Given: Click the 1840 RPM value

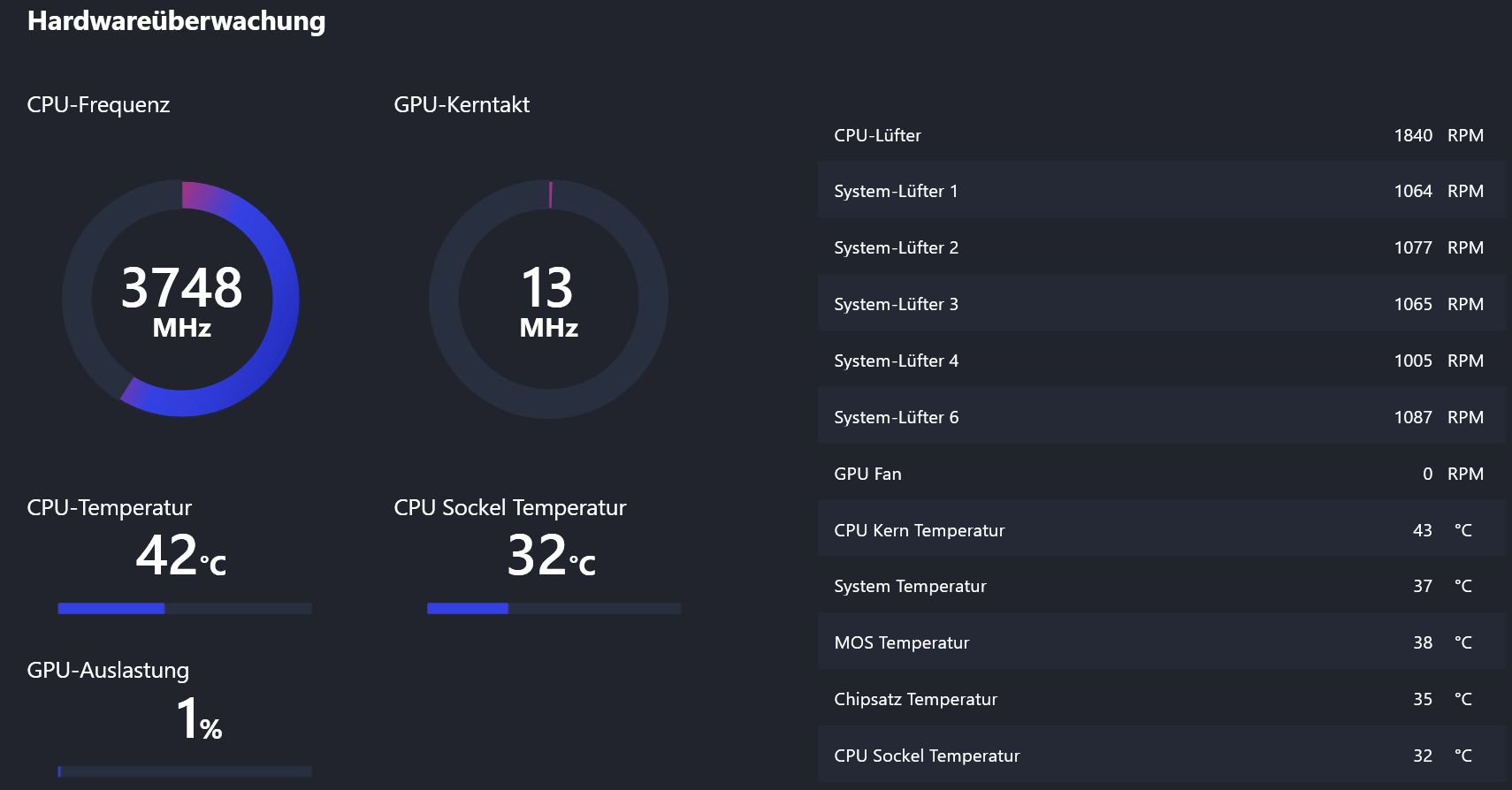Looking at the screenshot, I should (1439, 135).
